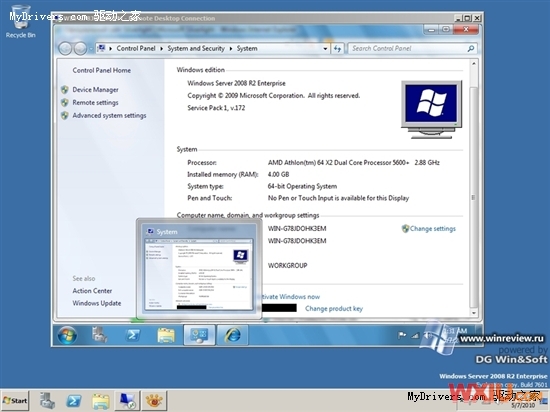The width and height of the screenshot is (550, 412).
Task: Open Windows Explorer in remote taskbar
Action: 166,335
